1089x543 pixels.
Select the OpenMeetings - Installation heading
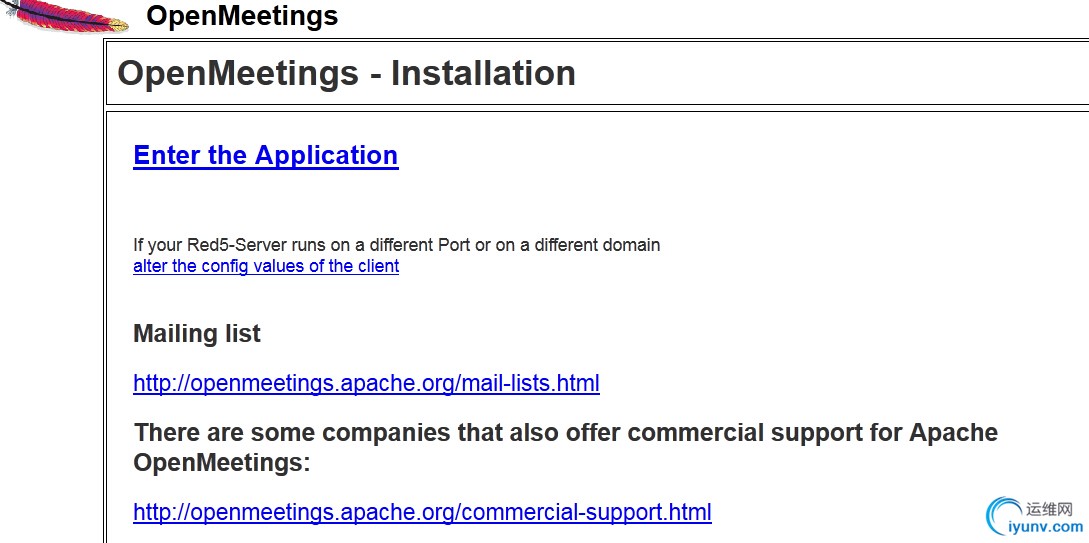(347, 74)
